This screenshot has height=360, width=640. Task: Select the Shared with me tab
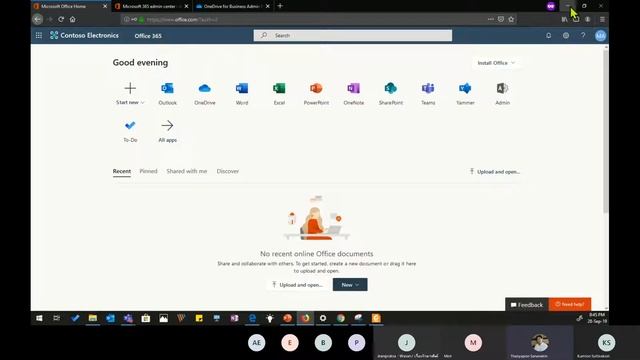pyautogui.click(x=187, y=171)
